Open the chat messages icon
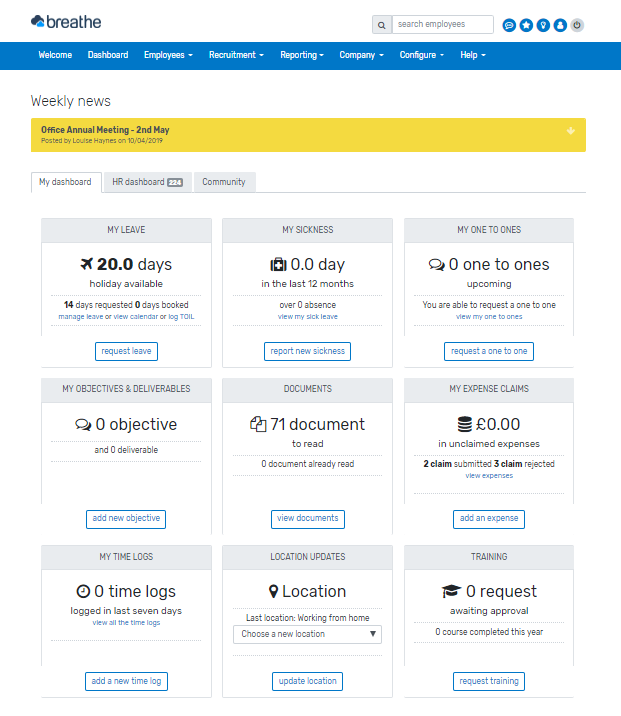The height and width of the screenshot is (716, 621). pyautogui.click(x=509, y=25)
